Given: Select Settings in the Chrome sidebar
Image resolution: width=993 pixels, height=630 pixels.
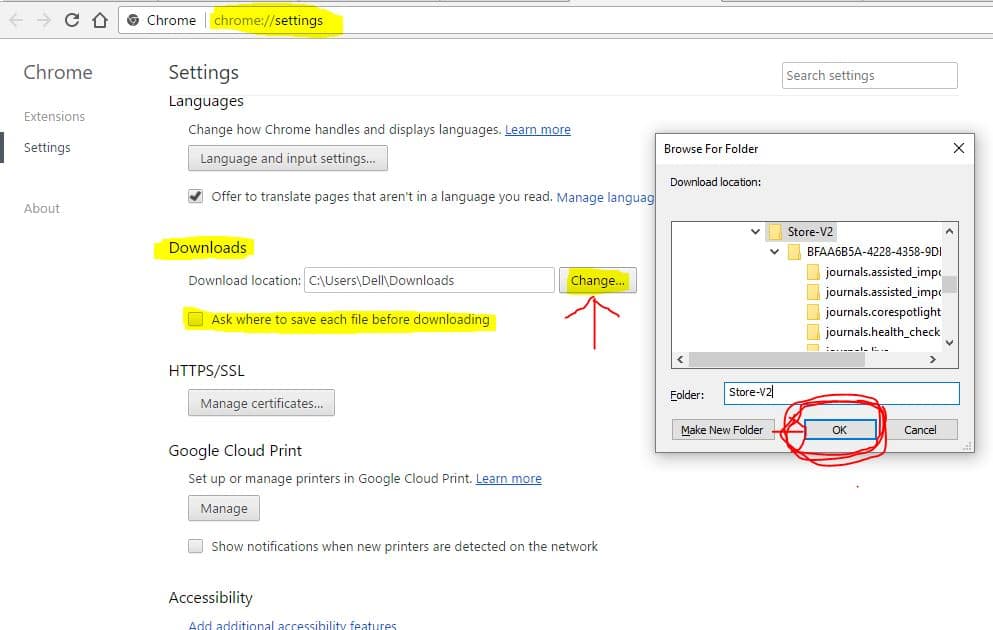Looking at the screenshot, I should tap(47, 148).
